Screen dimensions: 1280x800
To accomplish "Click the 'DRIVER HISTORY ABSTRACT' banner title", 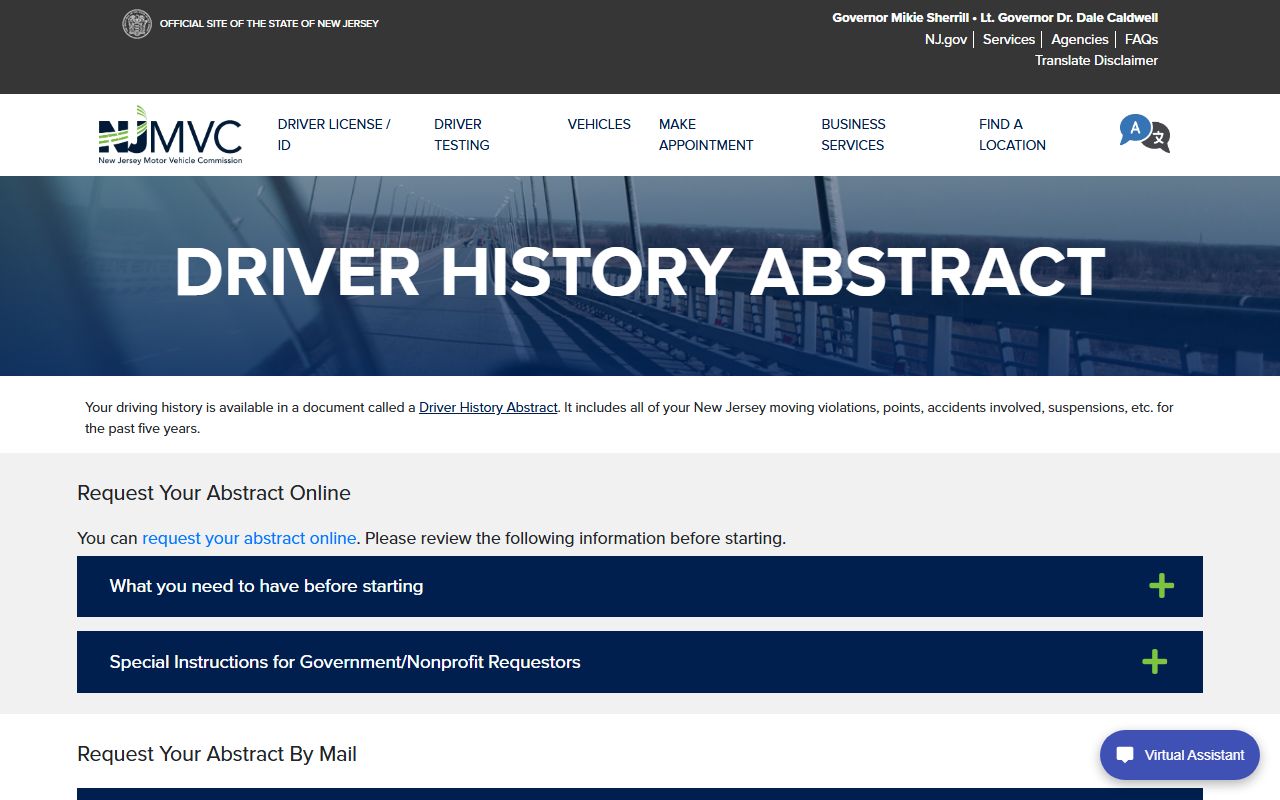I will click(x=640, y=272).
